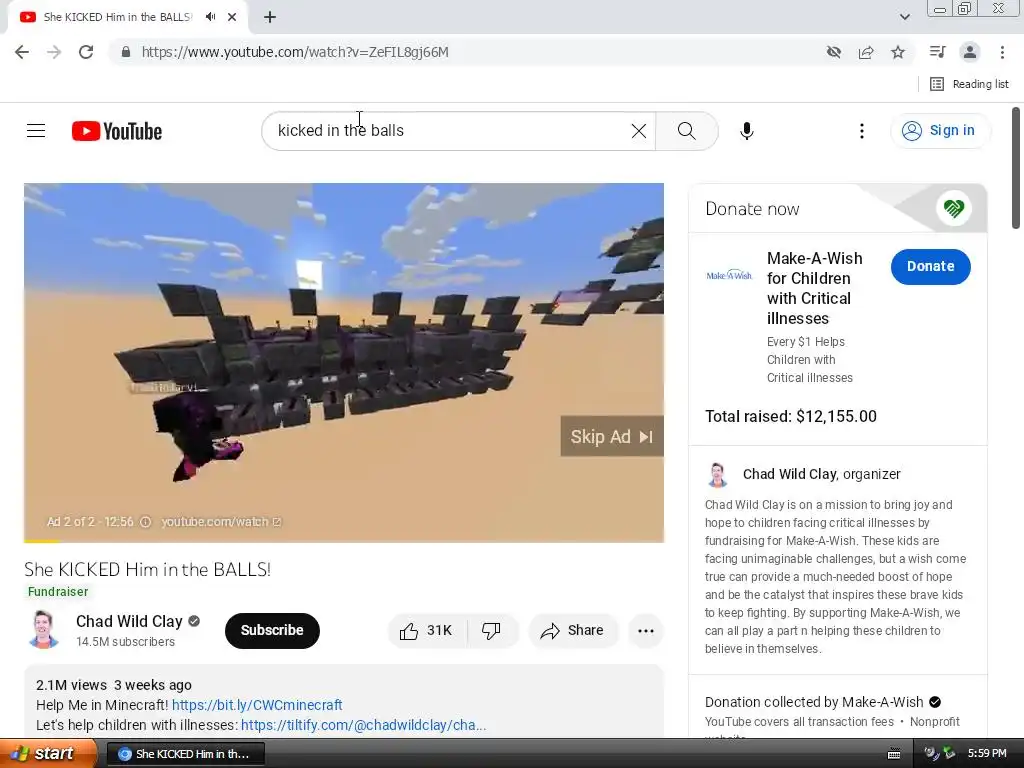Open Chrome three-dot menu
Screen dimensions: 1024x768
1002,52
